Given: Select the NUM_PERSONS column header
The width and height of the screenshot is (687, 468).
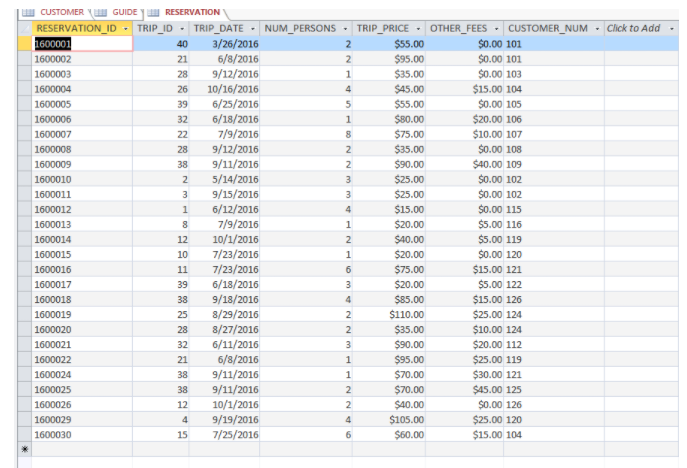Looking at the screenshot, I should 305,28.
